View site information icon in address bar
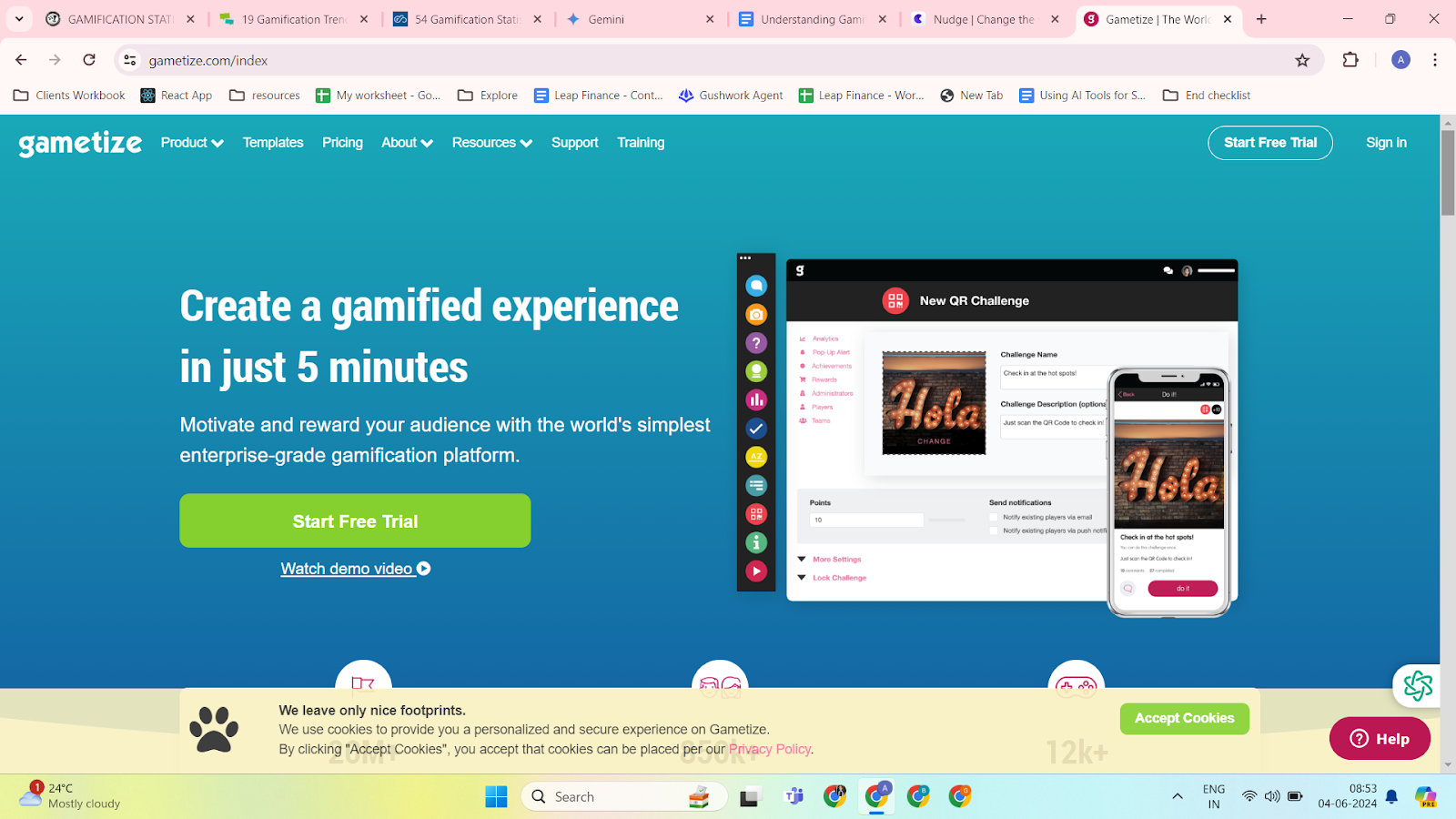 pos(130,60)
